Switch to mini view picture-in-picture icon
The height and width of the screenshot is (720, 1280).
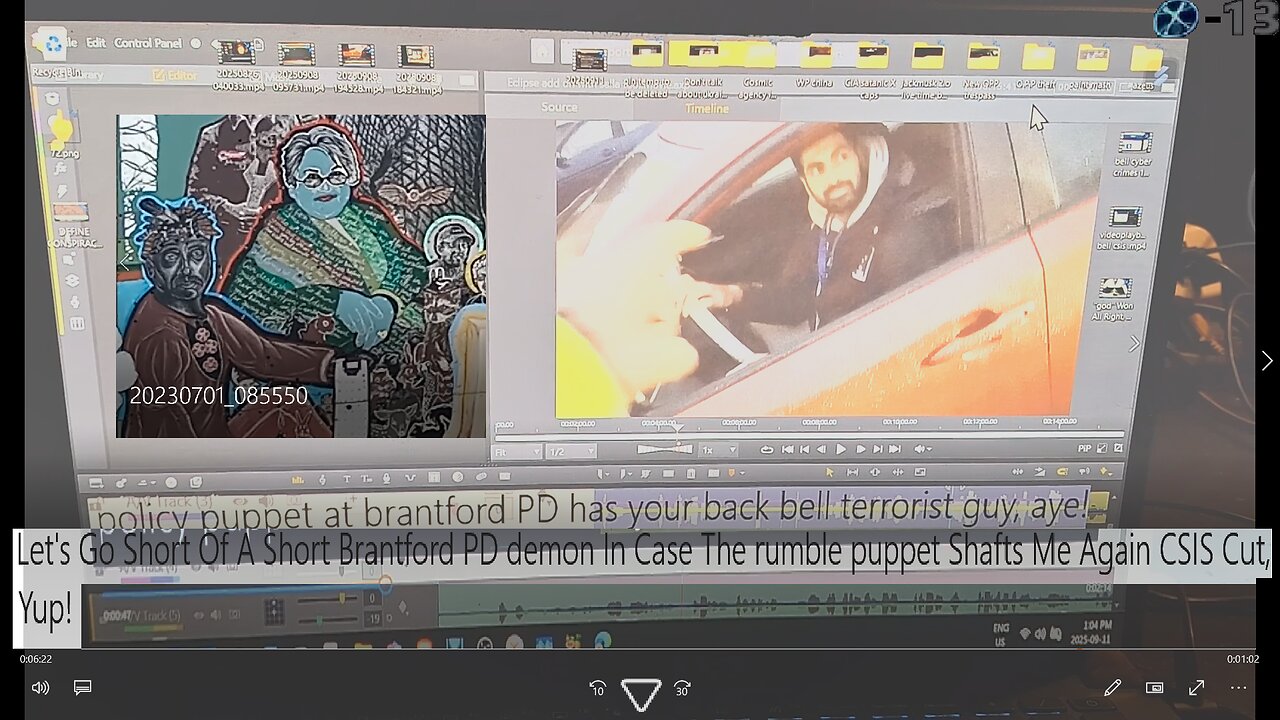click(x=1154, y=688)
